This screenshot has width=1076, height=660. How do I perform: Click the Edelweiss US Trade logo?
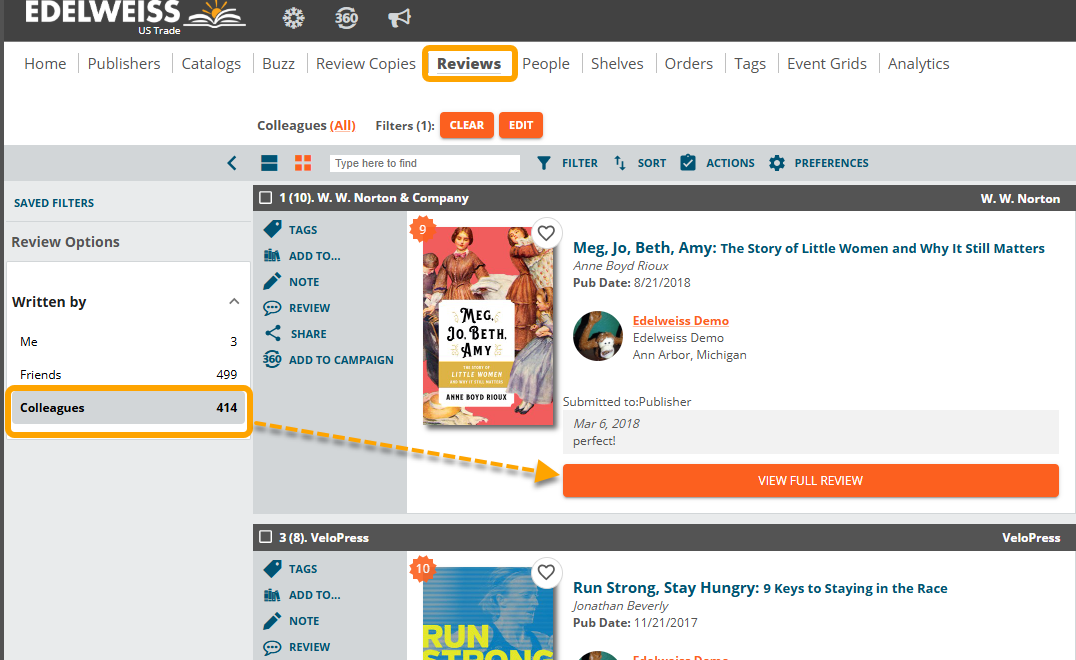pyautogui.click(x=135, y=16)
